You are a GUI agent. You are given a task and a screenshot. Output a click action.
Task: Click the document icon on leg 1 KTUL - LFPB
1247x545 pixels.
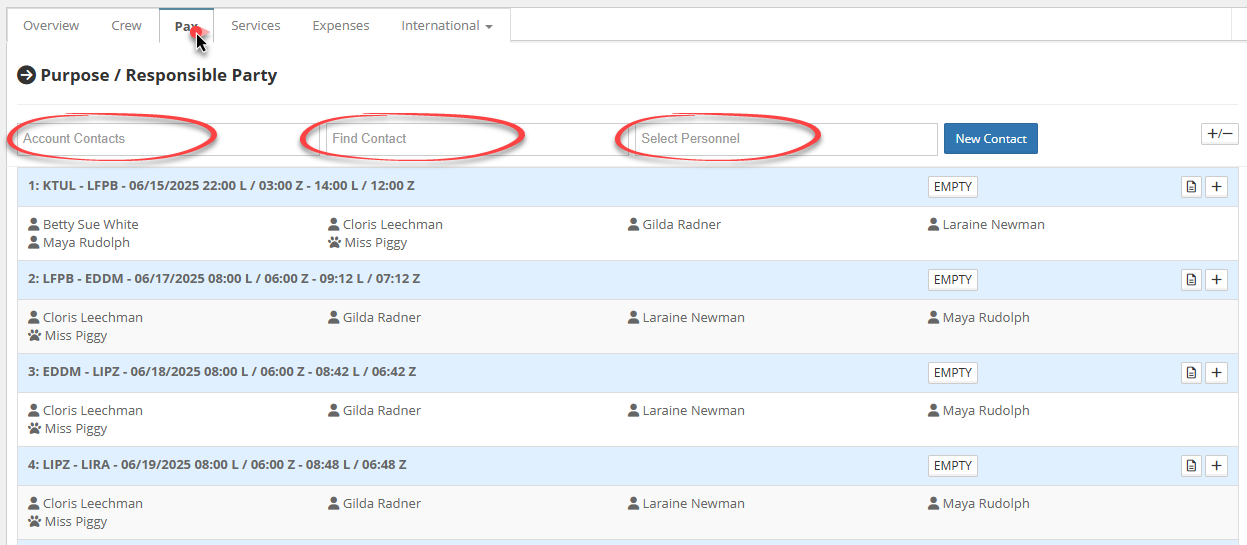[x=1191, y=187]
